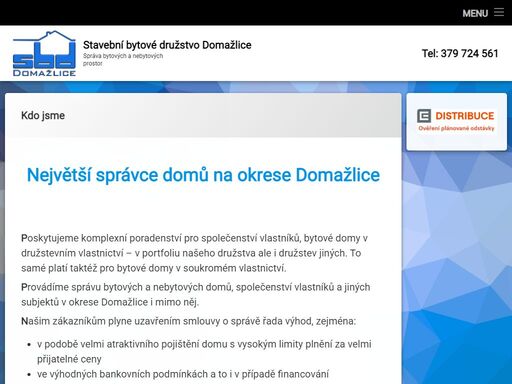Open the hamburger menu icon

point(499,12)
